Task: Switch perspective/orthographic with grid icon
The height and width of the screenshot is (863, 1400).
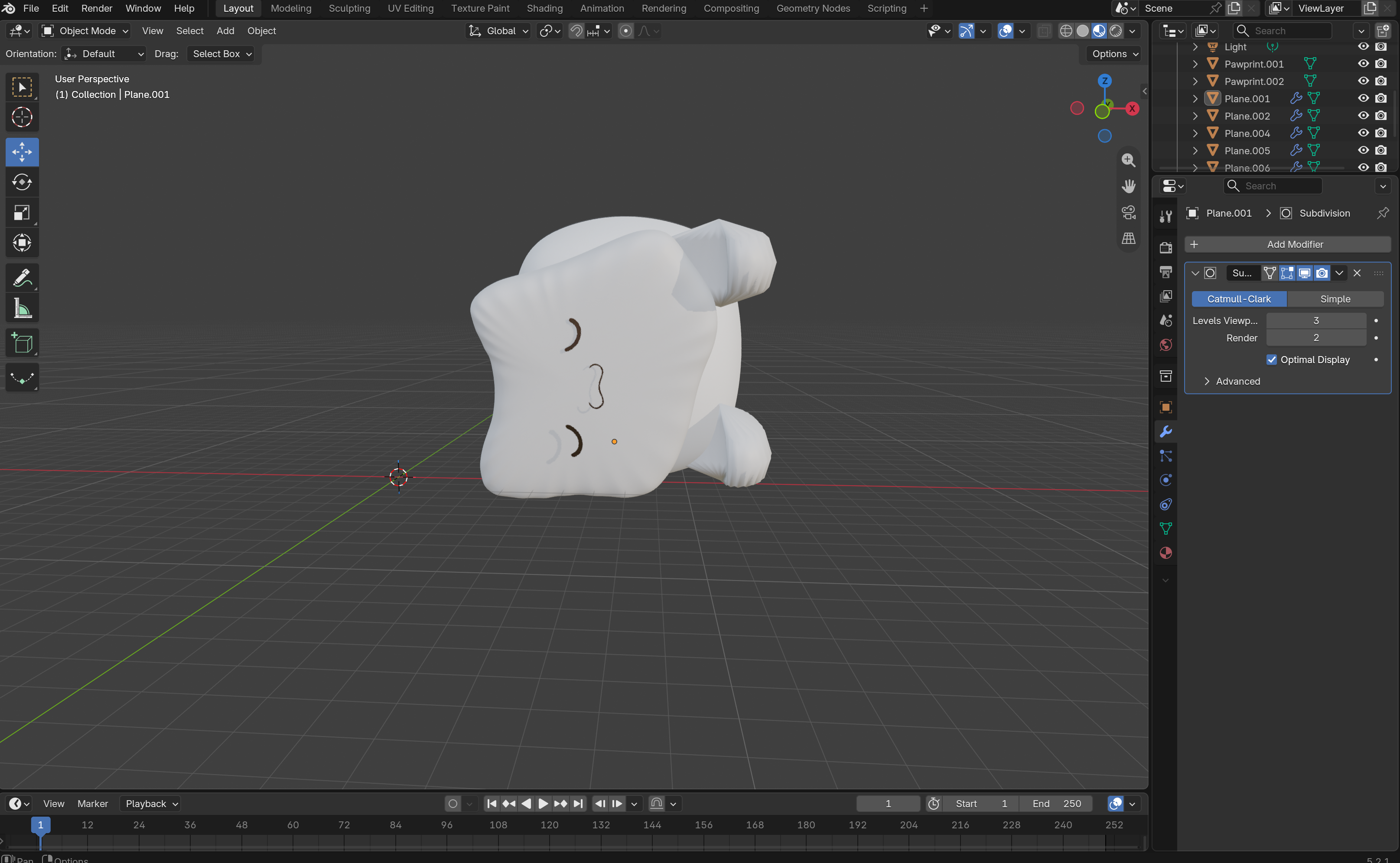Action: click(x=1128, y=238)
